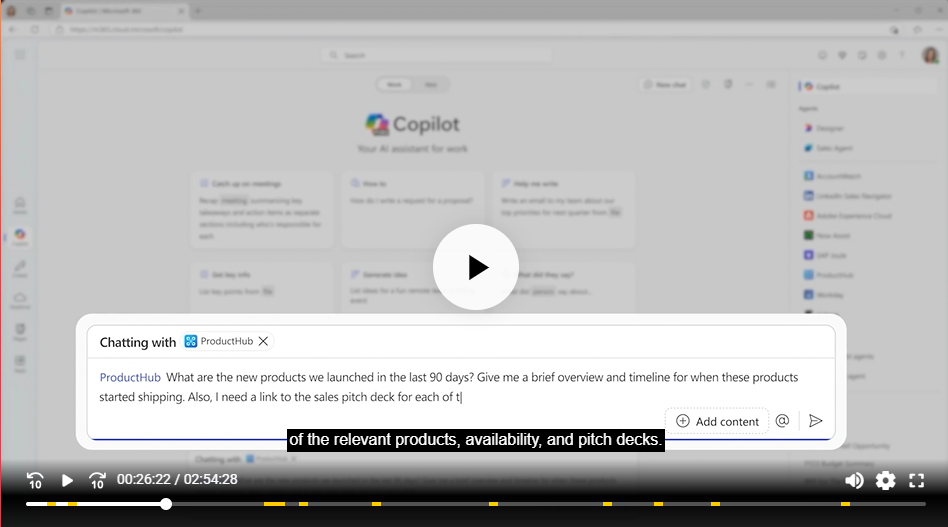The image size is (948, 527).
Task: Click the user profile avatar
Action: coord(930,55)
